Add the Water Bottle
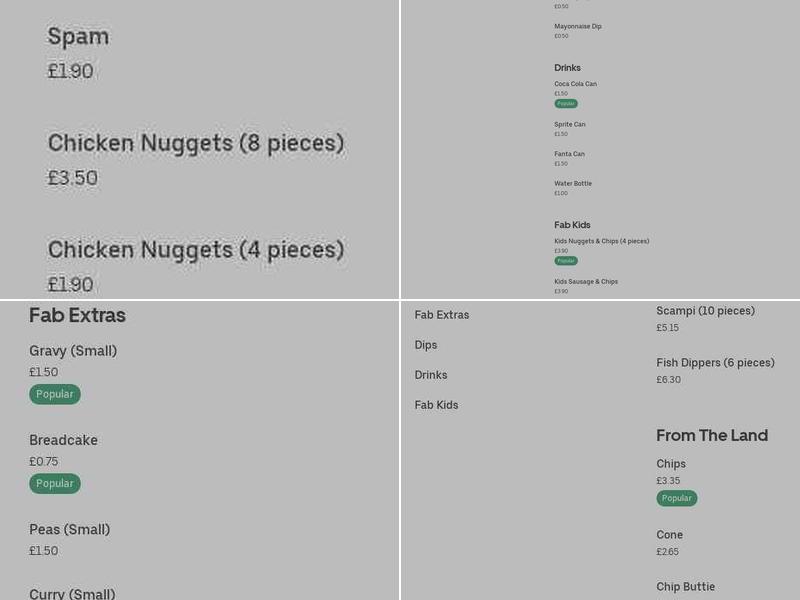This screenshot has height=600, width=800. tap(573, 184)
